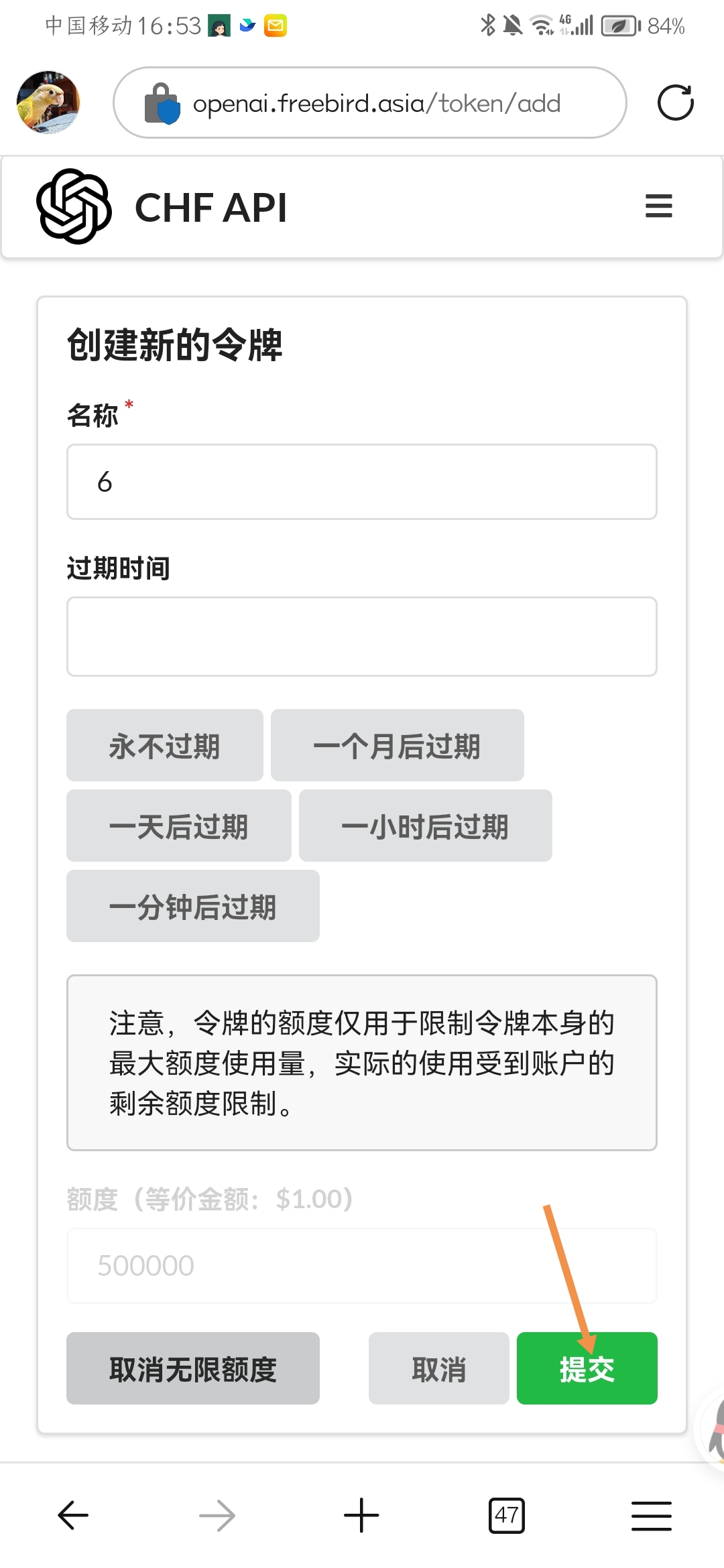
Task: Tap the CHF API OpenAI logo
Action: 74,206
